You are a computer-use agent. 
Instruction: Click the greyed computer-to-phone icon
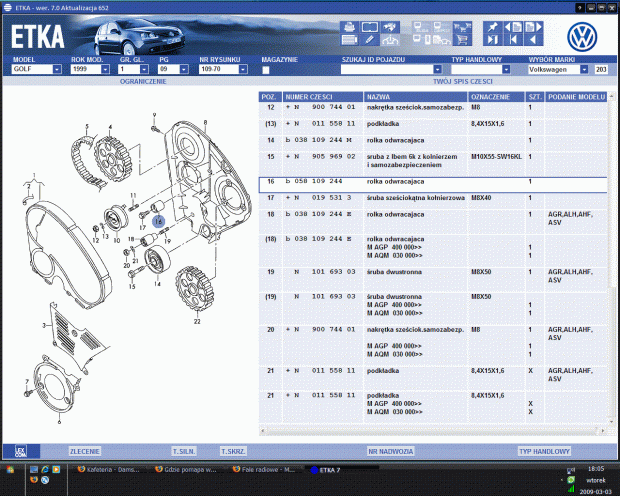tap(422, 40)
